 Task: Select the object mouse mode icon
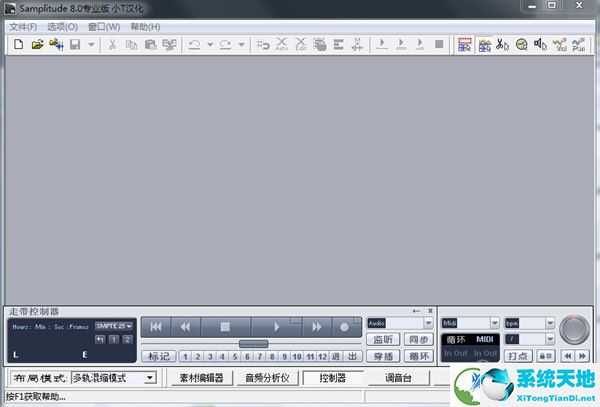[x=484, y=45]
